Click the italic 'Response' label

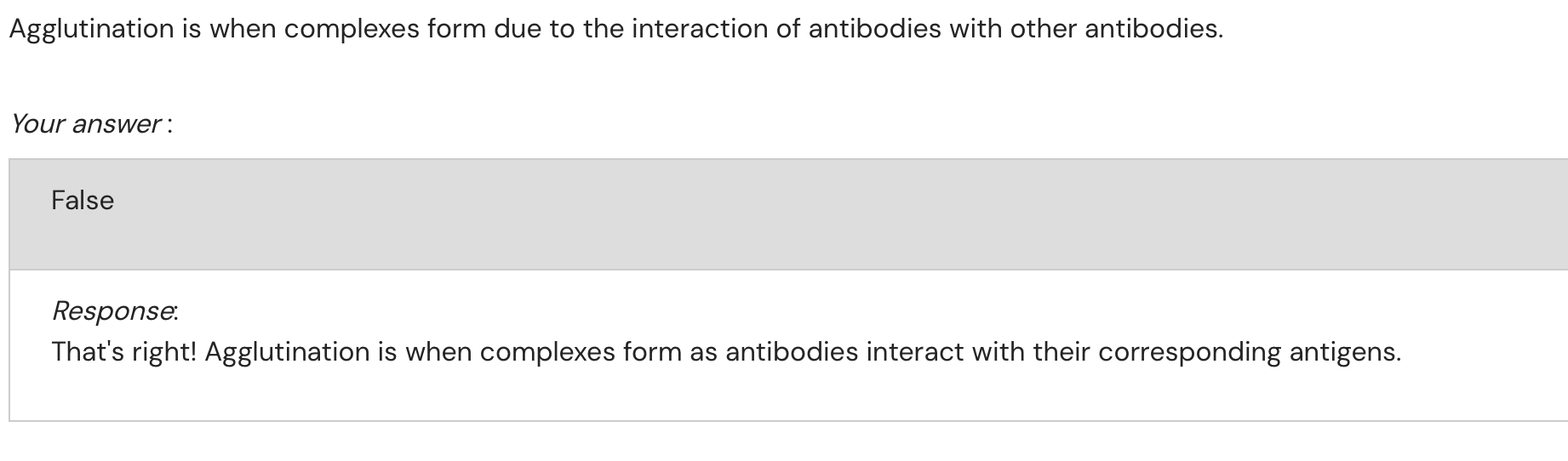click(x=113, y=311)
